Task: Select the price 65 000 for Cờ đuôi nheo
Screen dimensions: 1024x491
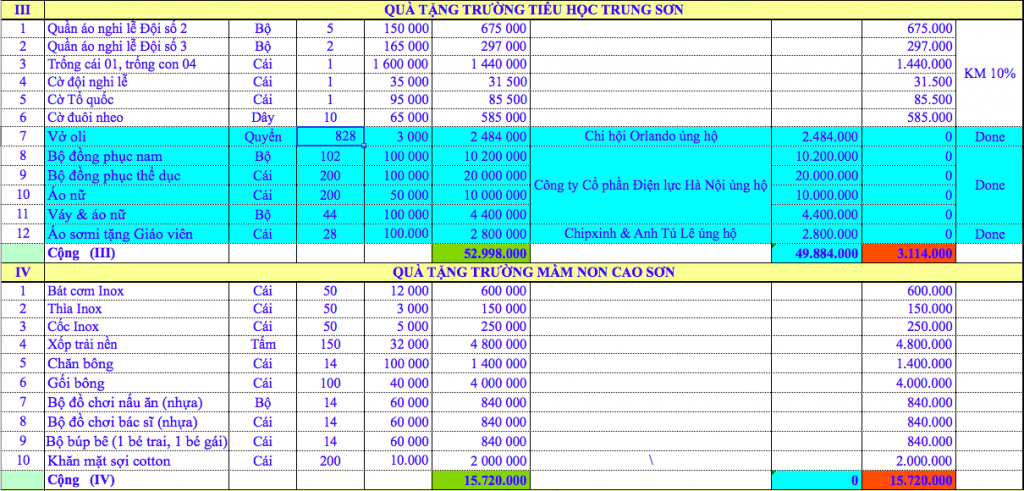Action: pyautogui.click(x=398, y=118)
